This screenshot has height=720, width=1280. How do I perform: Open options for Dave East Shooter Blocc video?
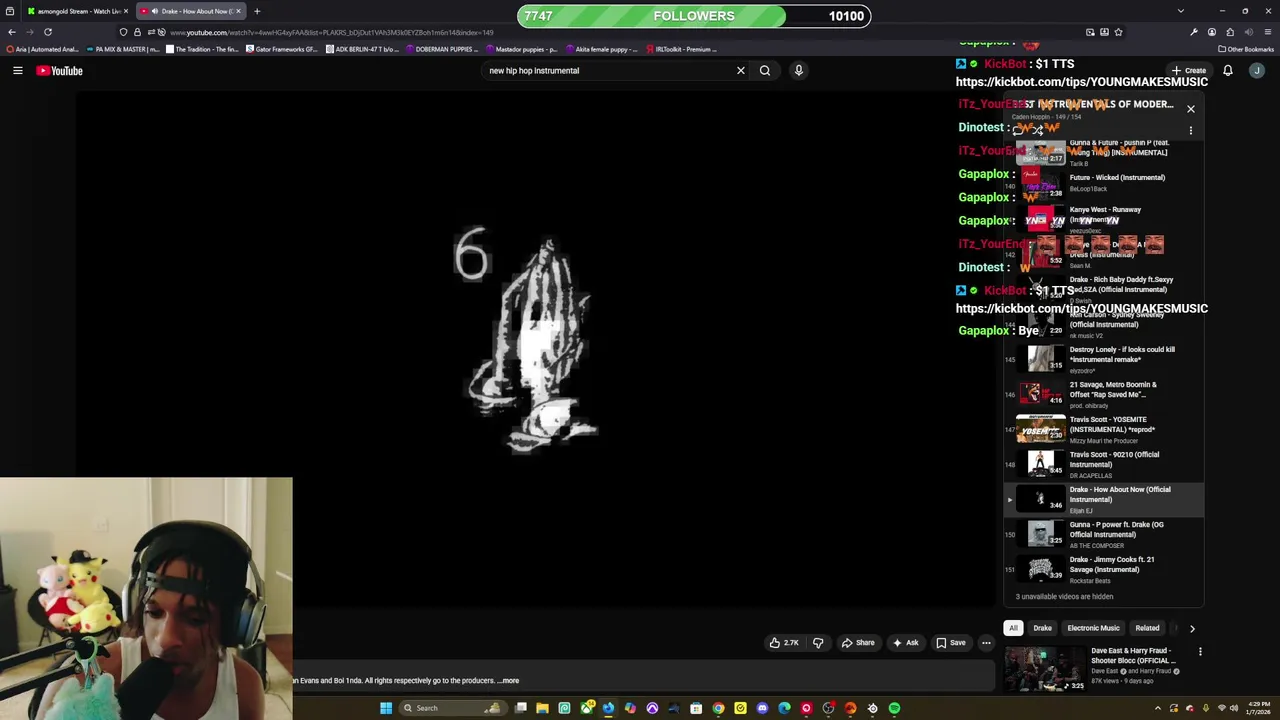pos(1200,652)
